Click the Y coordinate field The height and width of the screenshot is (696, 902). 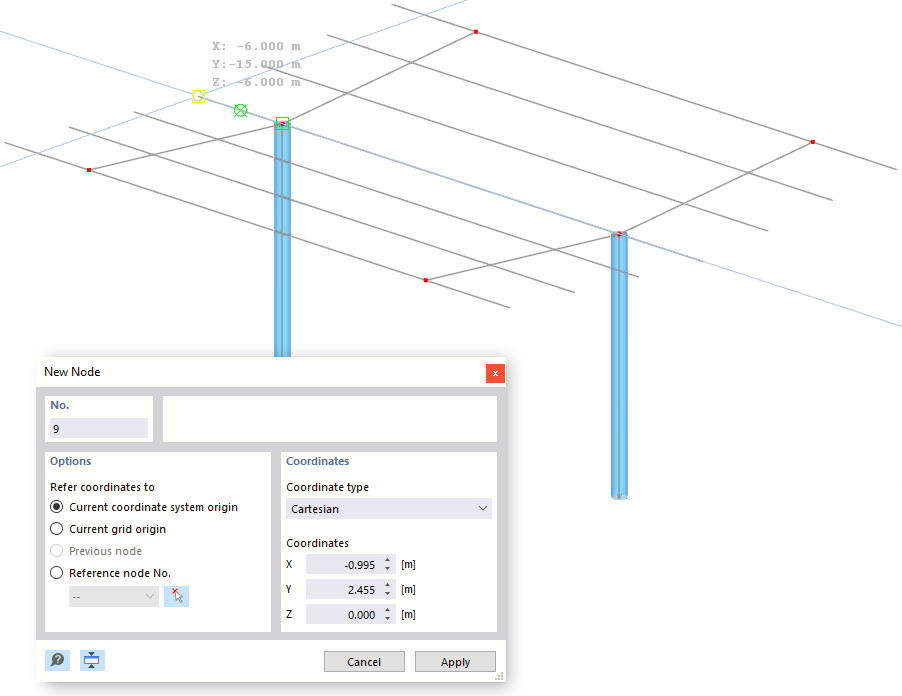click(344, 590)
